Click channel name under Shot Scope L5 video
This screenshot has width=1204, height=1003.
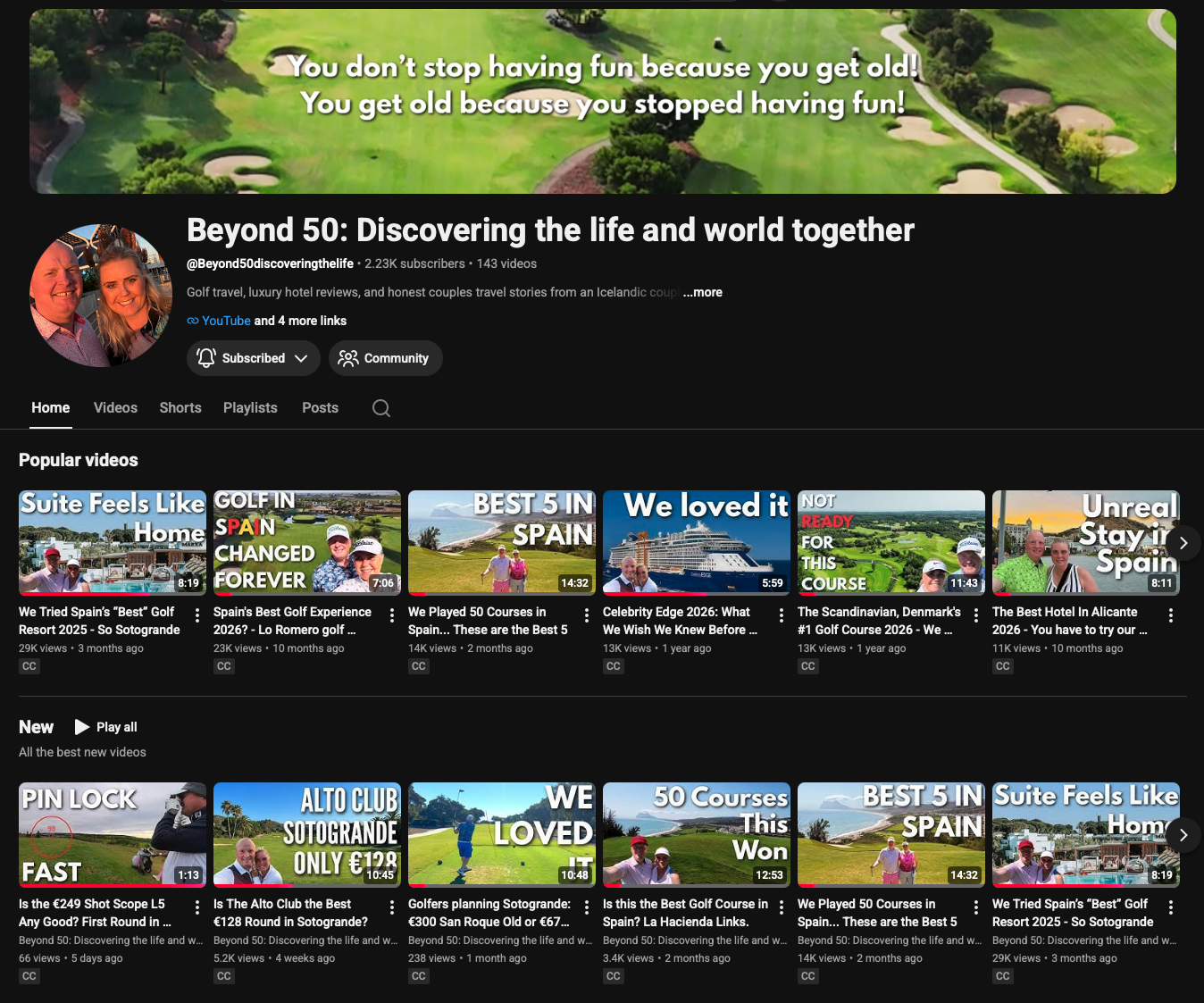pos(111,940)
